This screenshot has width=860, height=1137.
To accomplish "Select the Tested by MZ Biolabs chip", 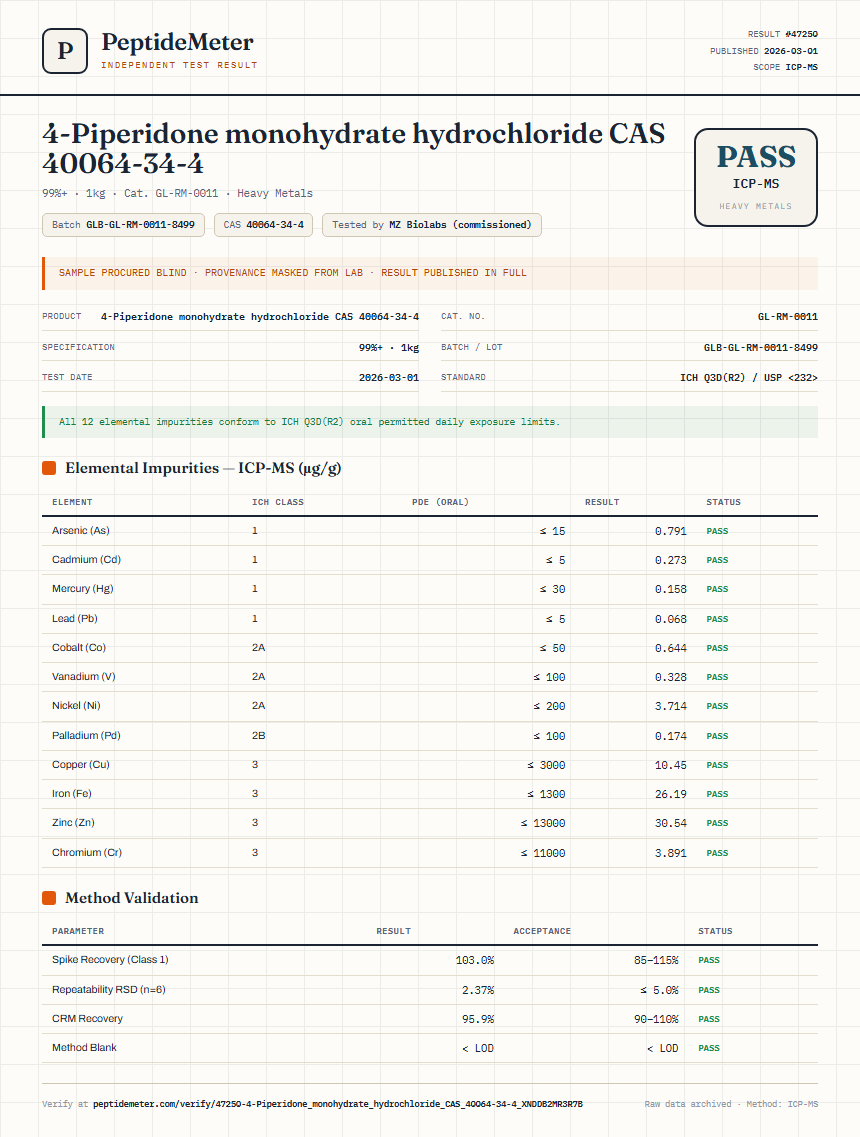I will pyautogui.click(x=431, y=225).
